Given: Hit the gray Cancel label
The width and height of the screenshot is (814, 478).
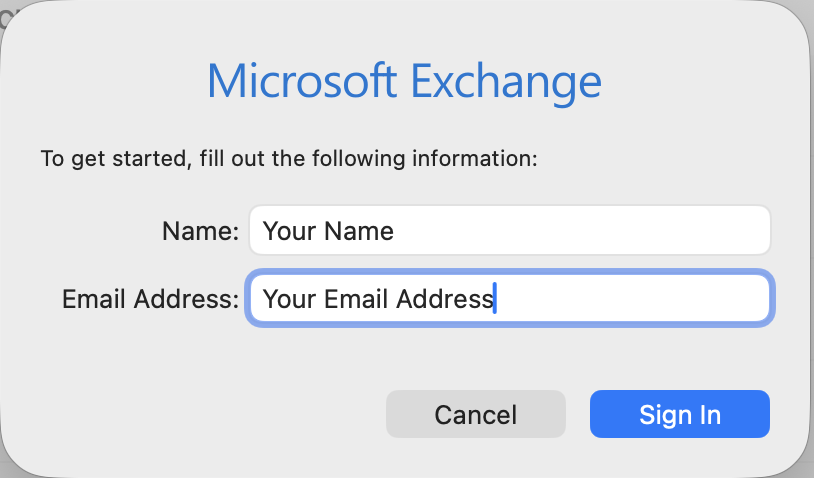Looking at the screenshot, I should coord(475,414).
